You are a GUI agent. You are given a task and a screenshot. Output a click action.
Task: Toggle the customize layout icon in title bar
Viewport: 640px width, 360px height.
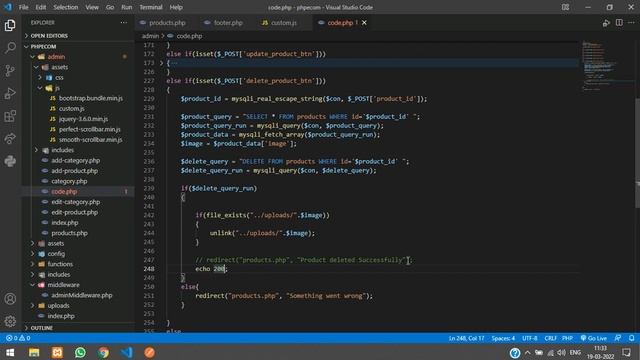coord(565,7)
